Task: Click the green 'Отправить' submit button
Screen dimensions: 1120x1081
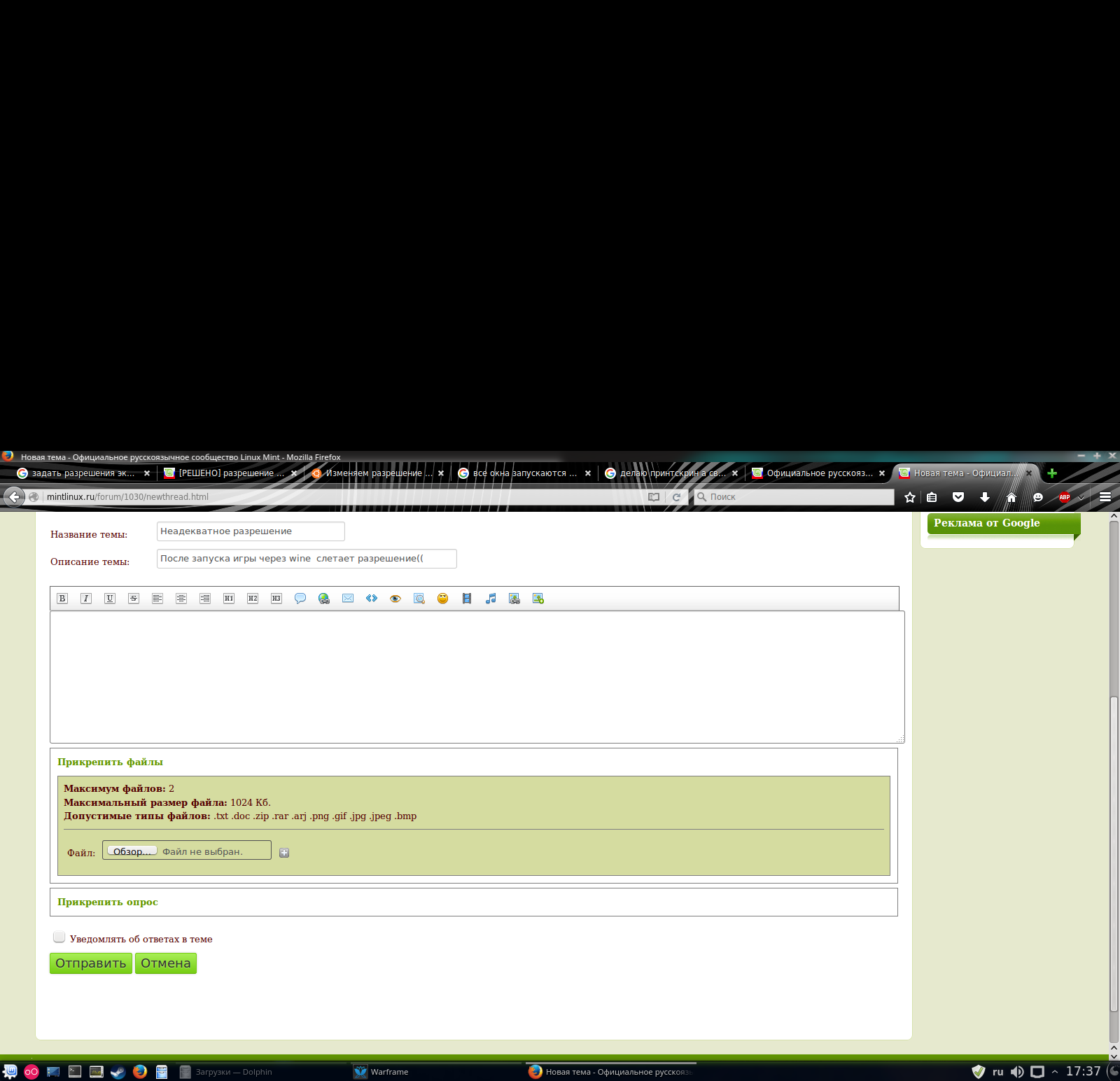Action: click(x=91, y=963)
